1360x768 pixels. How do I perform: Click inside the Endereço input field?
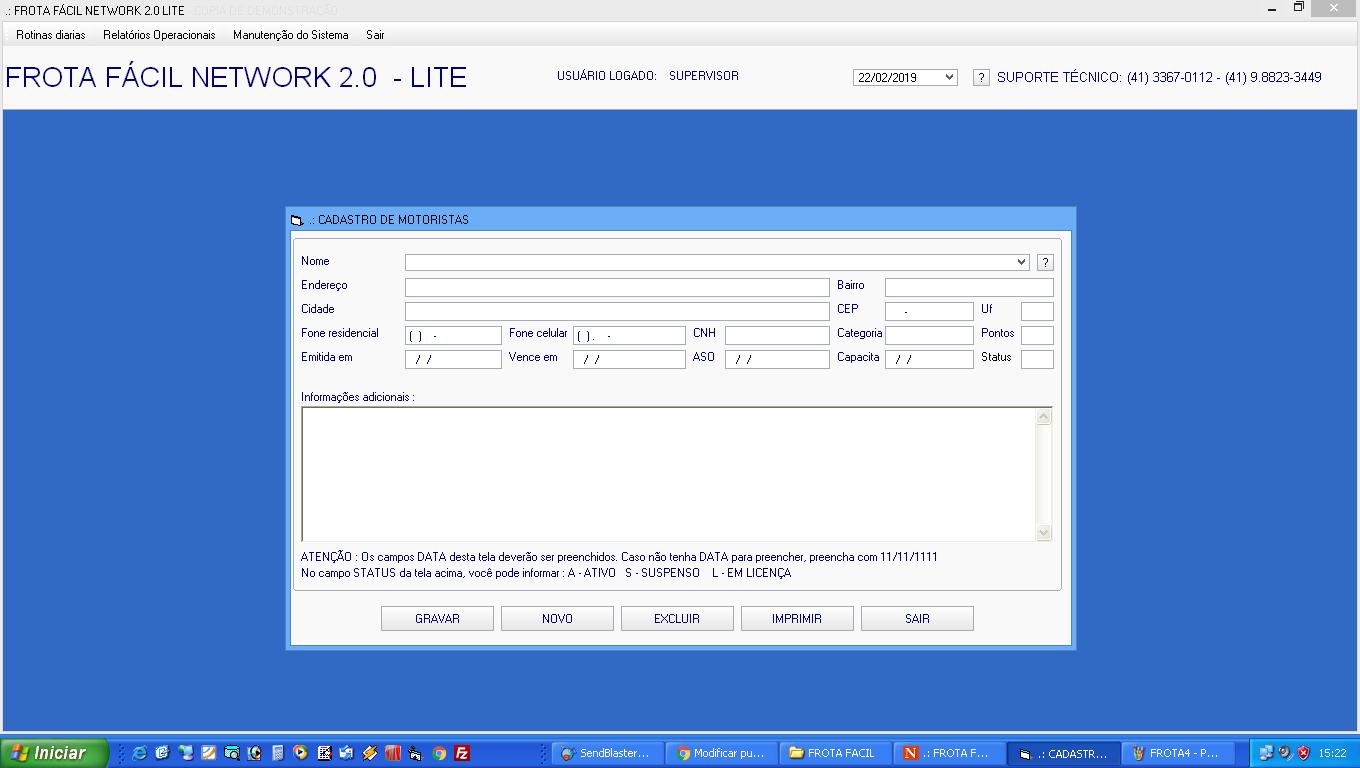(x=615, y=286)
